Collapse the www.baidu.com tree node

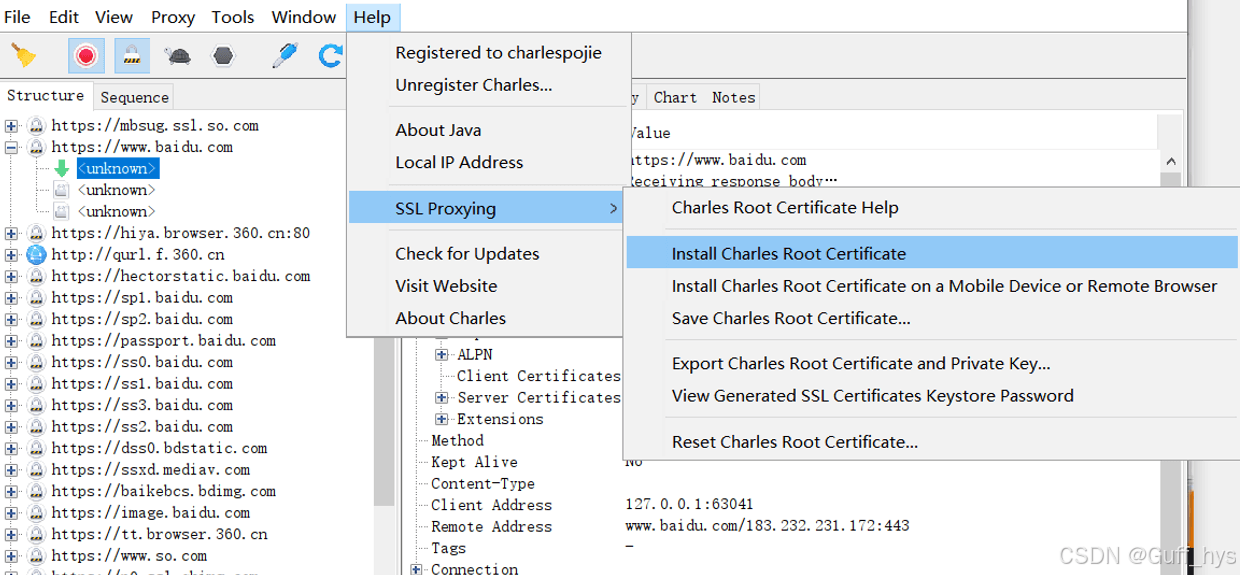click(11, 147)
